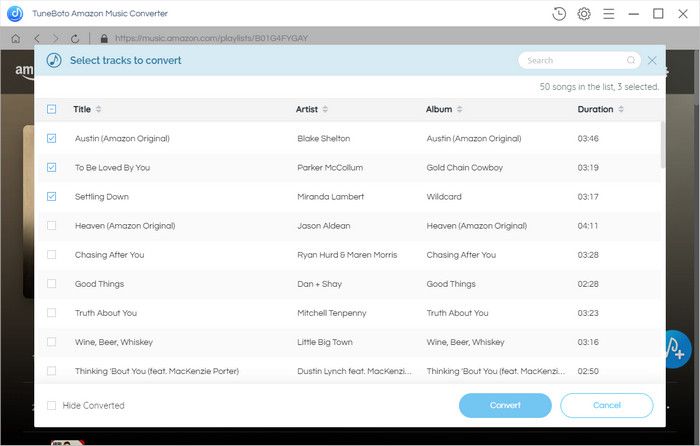This screenshot has width=700, height=446.
Task: Click the track list vertical scrollbar
Action: (661, 145)
